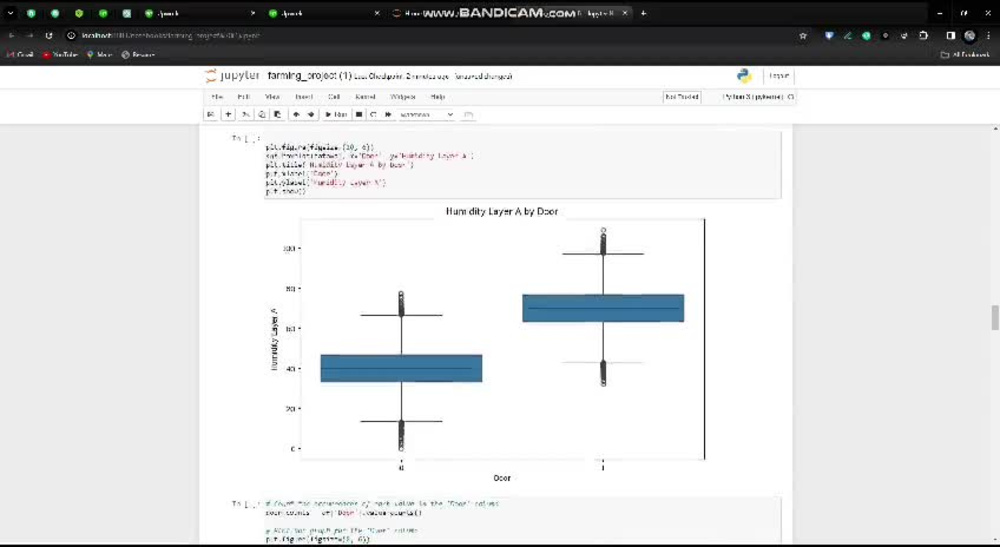Interrupt the kernel with the stop icon

[358, 115]
